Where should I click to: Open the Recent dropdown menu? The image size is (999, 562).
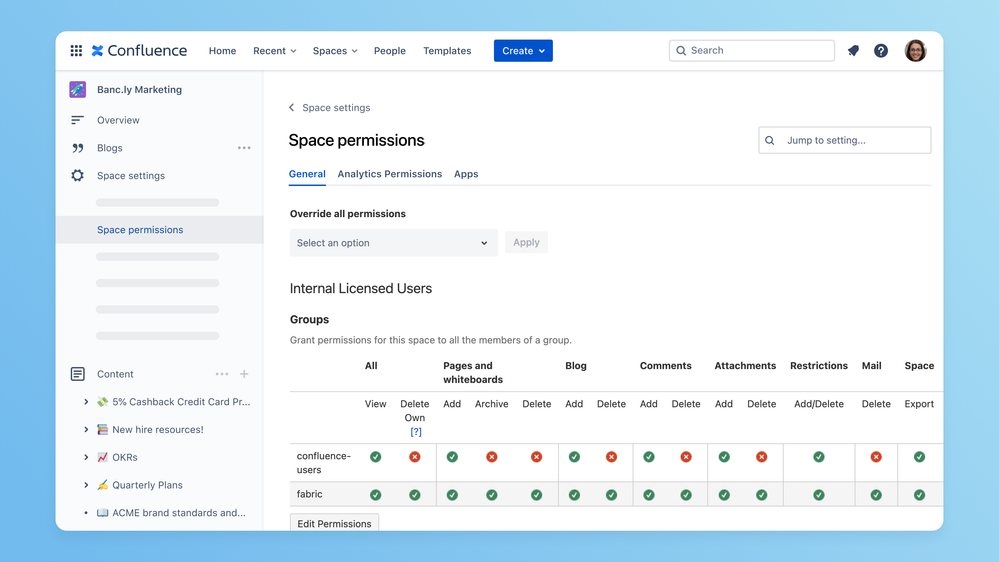(275, 50)
